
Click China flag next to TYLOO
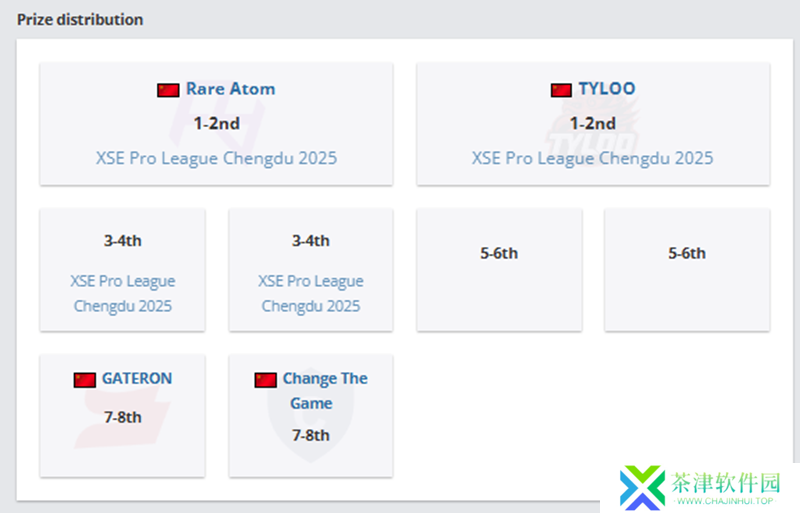(x=561, y=90)
